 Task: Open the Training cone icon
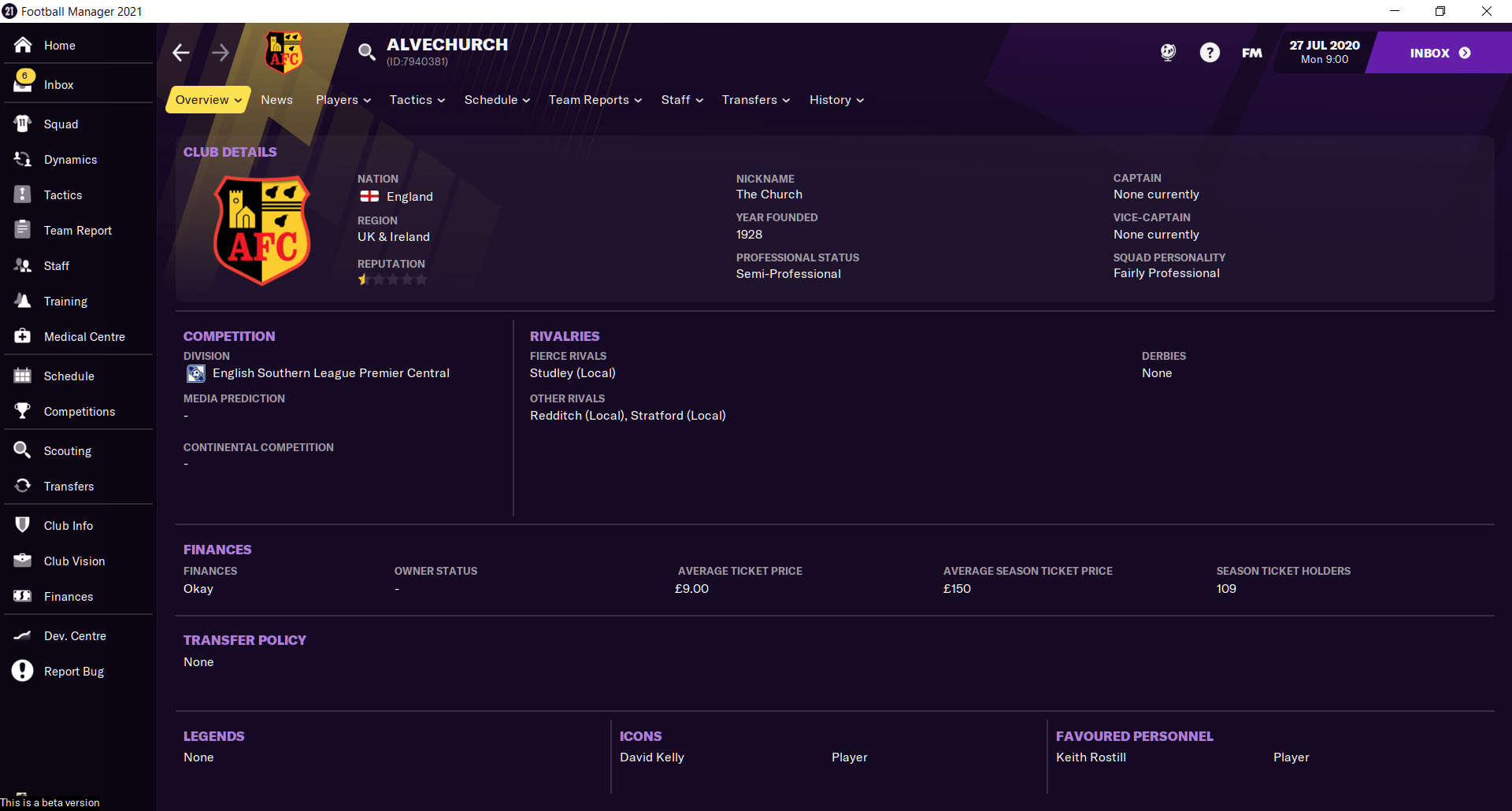23,301
